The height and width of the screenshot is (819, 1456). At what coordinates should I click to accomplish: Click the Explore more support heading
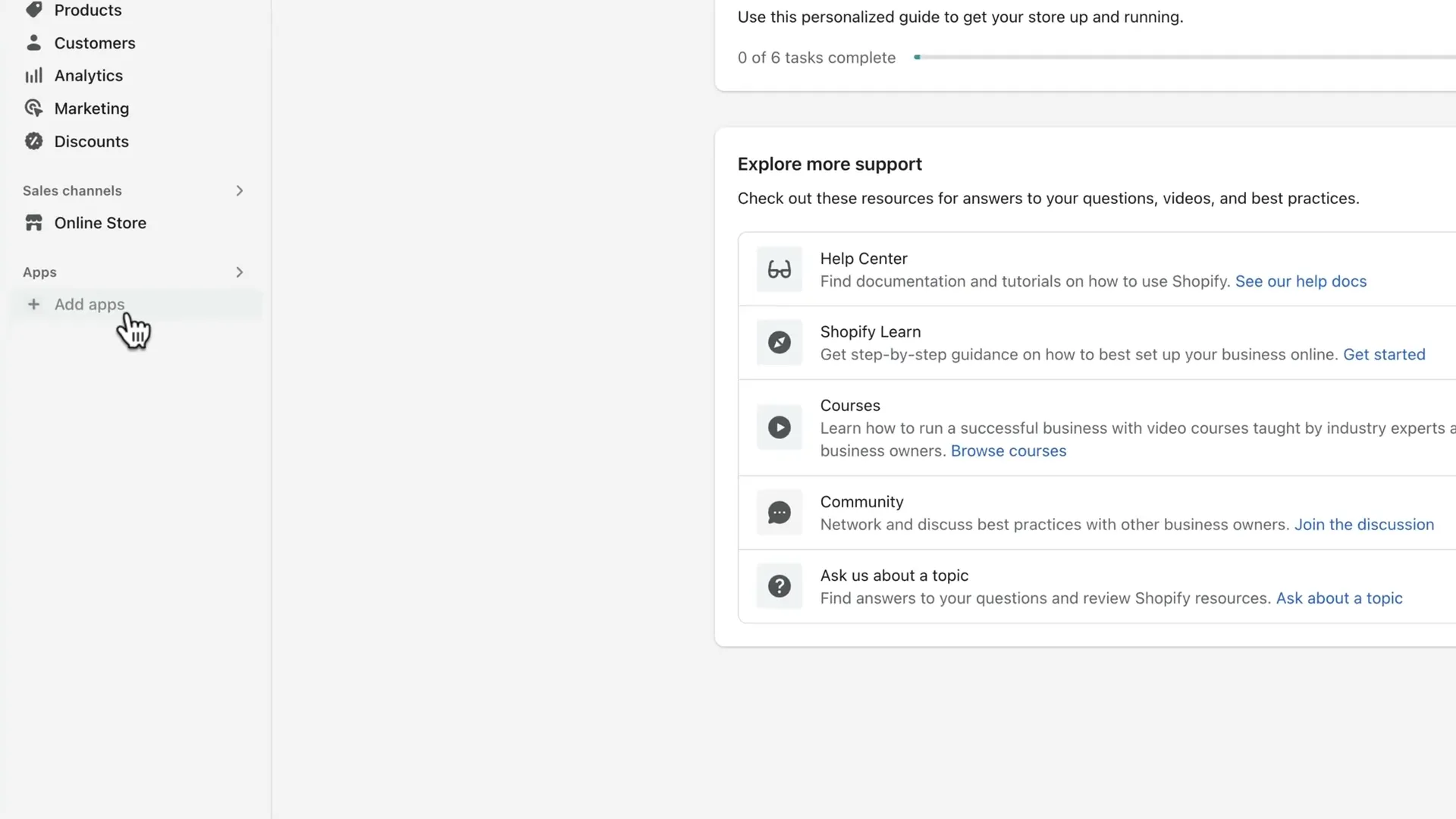(x=830, y=165)
